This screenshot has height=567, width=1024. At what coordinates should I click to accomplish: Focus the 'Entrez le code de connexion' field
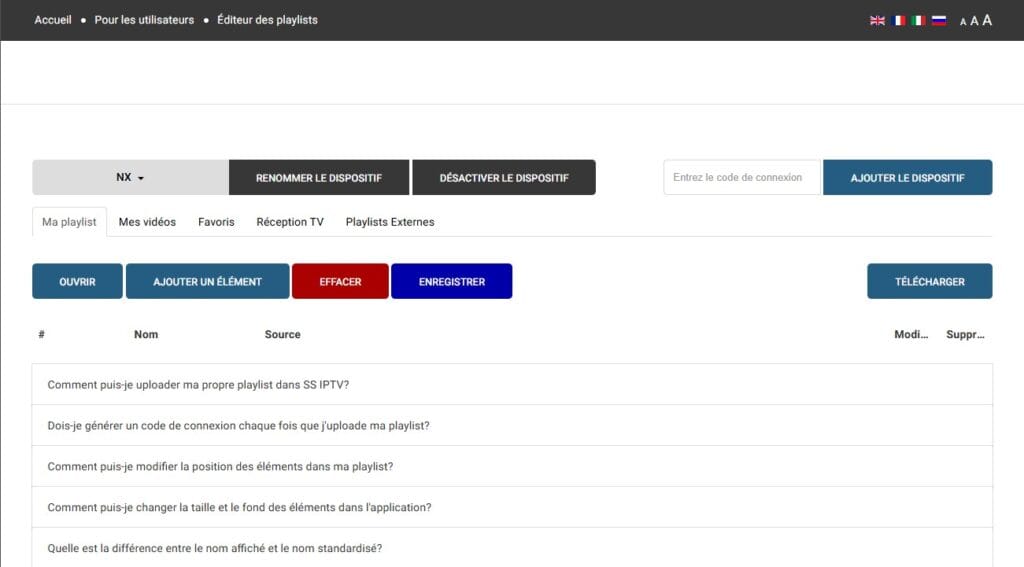[741, 178]
